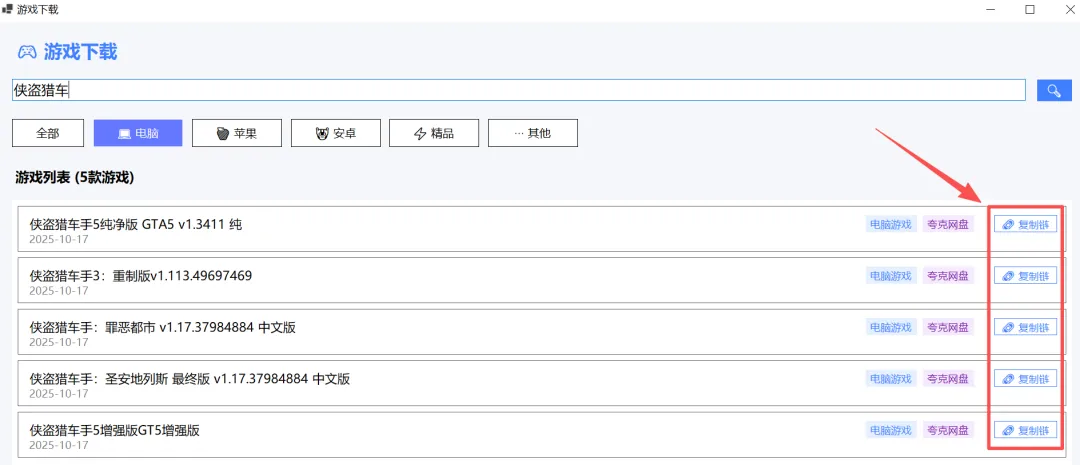Click the blue magnifier search button
Image resolution: width=1080 pixels, height=465 pixels.
pos(1055,90)
